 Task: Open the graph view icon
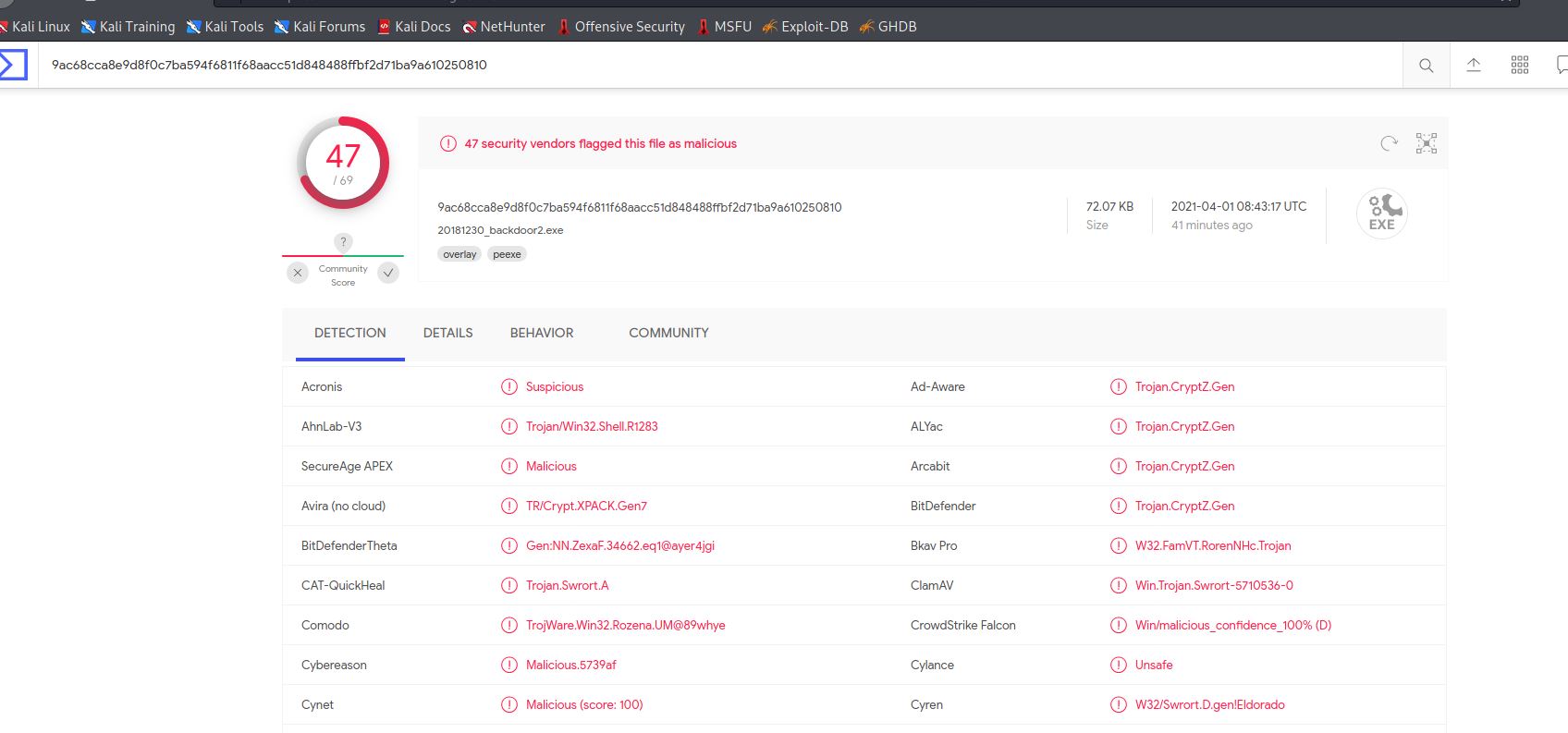(1427, 143)
